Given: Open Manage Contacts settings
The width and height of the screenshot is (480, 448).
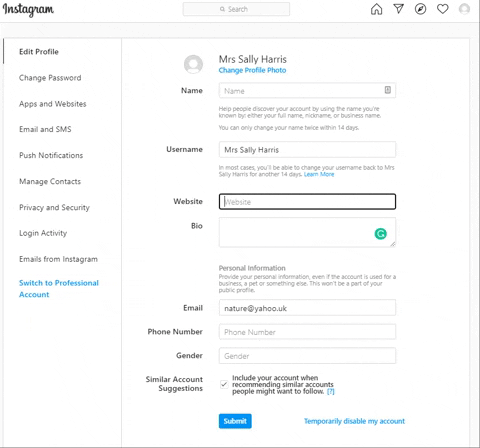Looking at the screenshot, I should (50, 181).
